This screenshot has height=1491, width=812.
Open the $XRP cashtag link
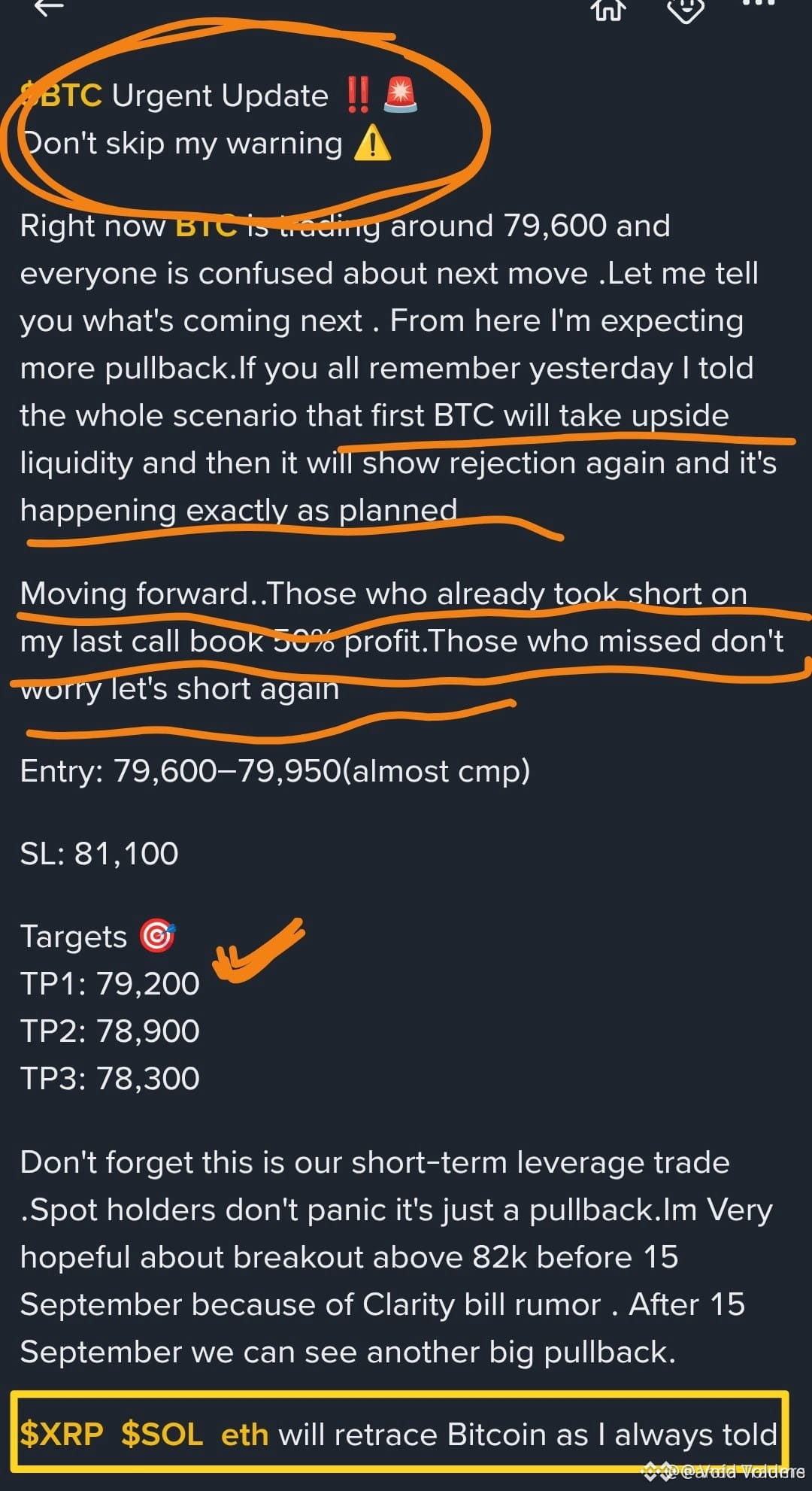[x=62, y=1435]
